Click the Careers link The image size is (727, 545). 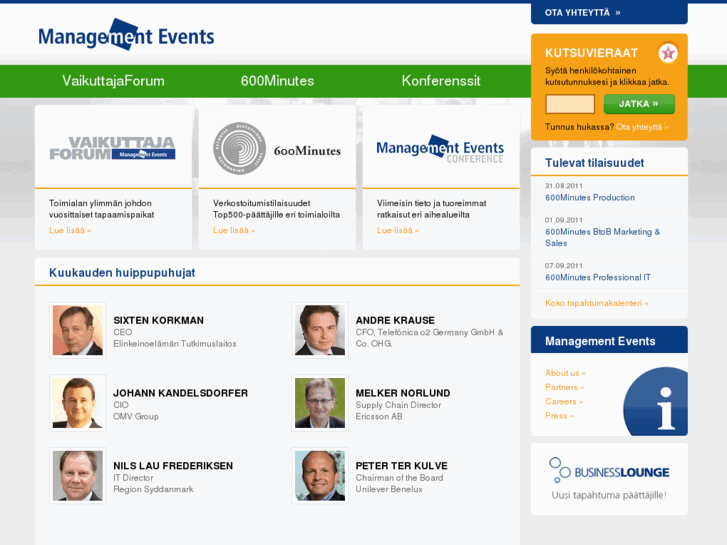(564, 402)
